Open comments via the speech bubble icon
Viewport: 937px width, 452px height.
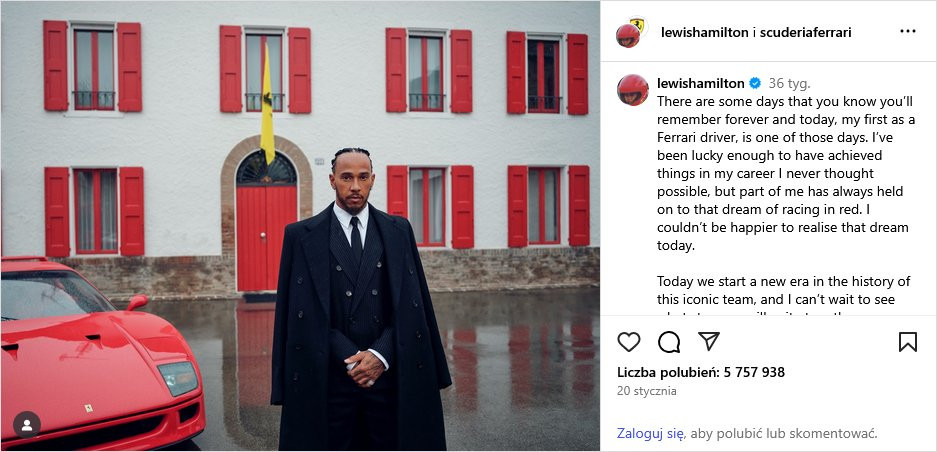coord(669,342)
